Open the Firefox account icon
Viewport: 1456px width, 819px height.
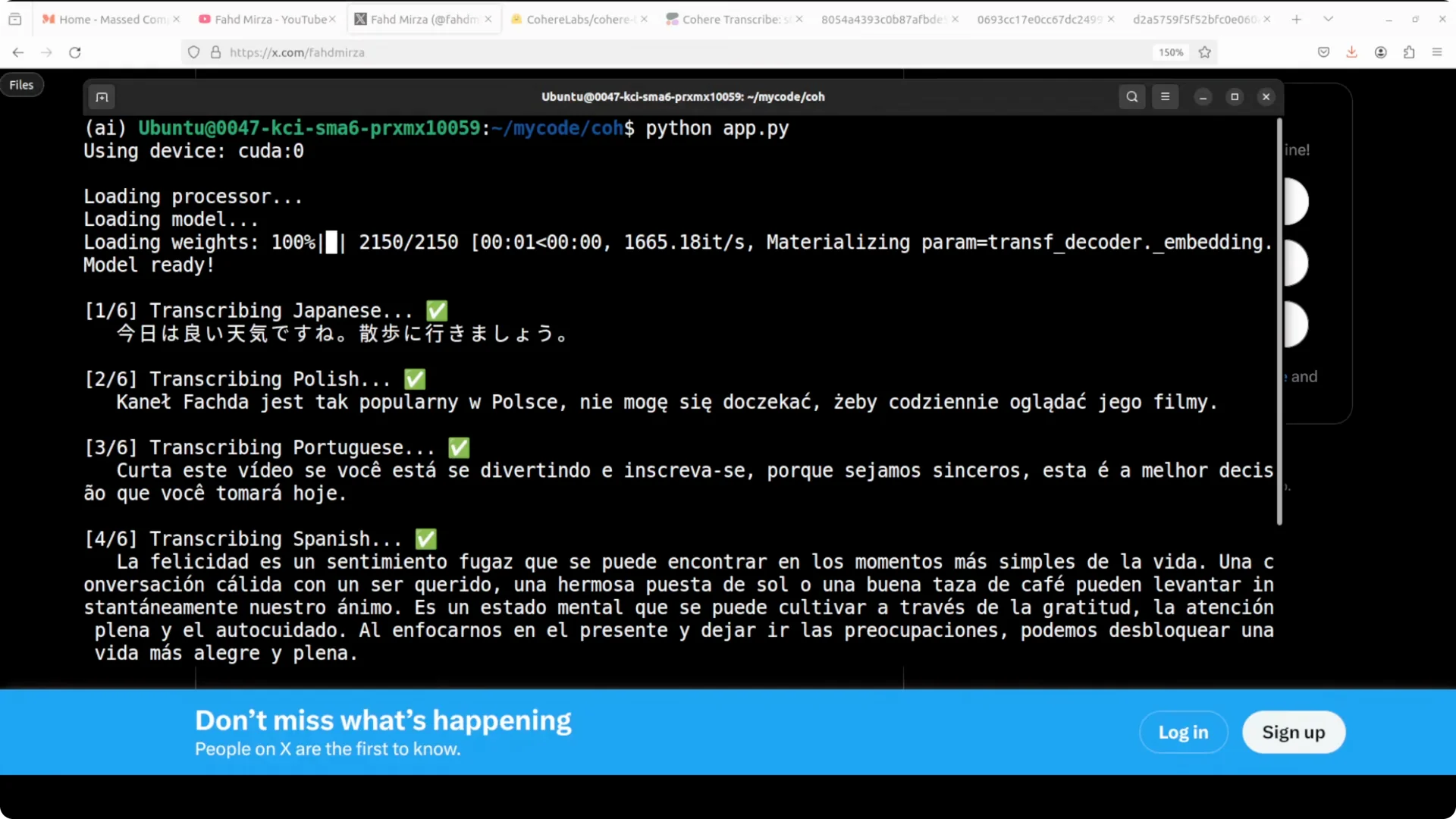pos(1380,52)
